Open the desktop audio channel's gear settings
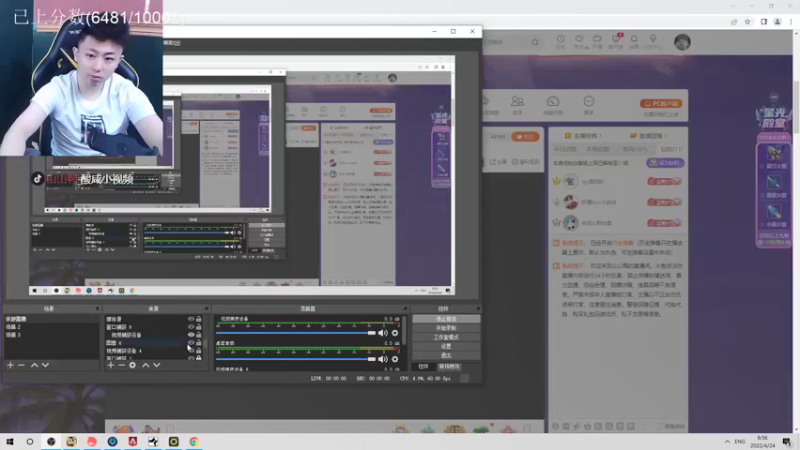The height and width of the screenshot is (450, 800). pos(395,359)
